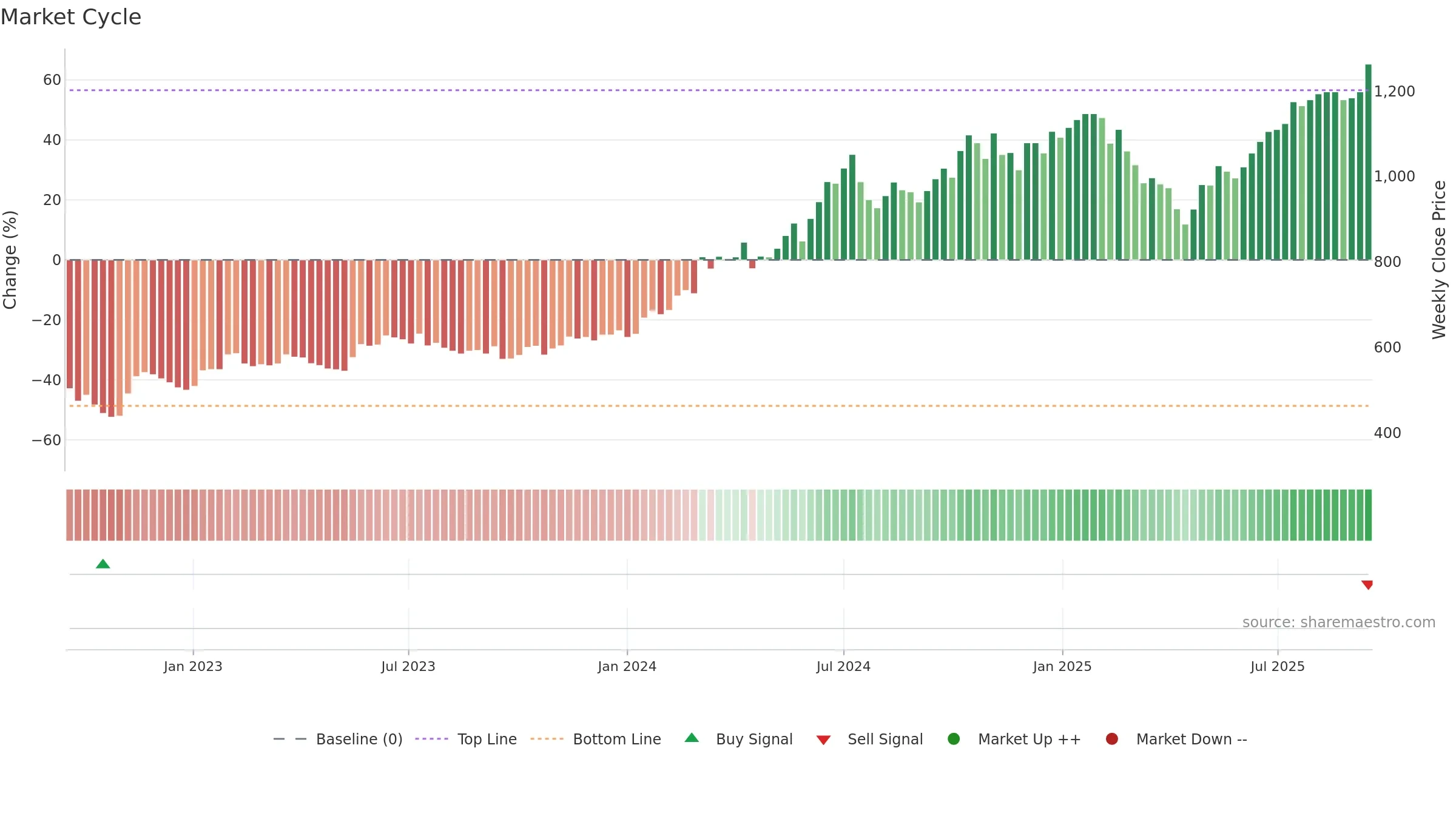This screenshot has width=1456, height=819.
Task: Click the purple dotted top line
Action: [x=719, y=90]
